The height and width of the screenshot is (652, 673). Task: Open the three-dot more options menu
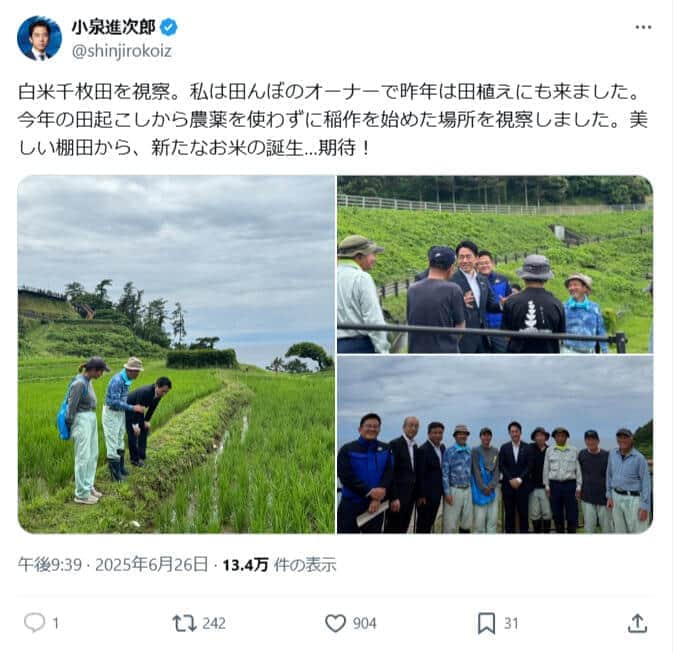coord(643,27)
